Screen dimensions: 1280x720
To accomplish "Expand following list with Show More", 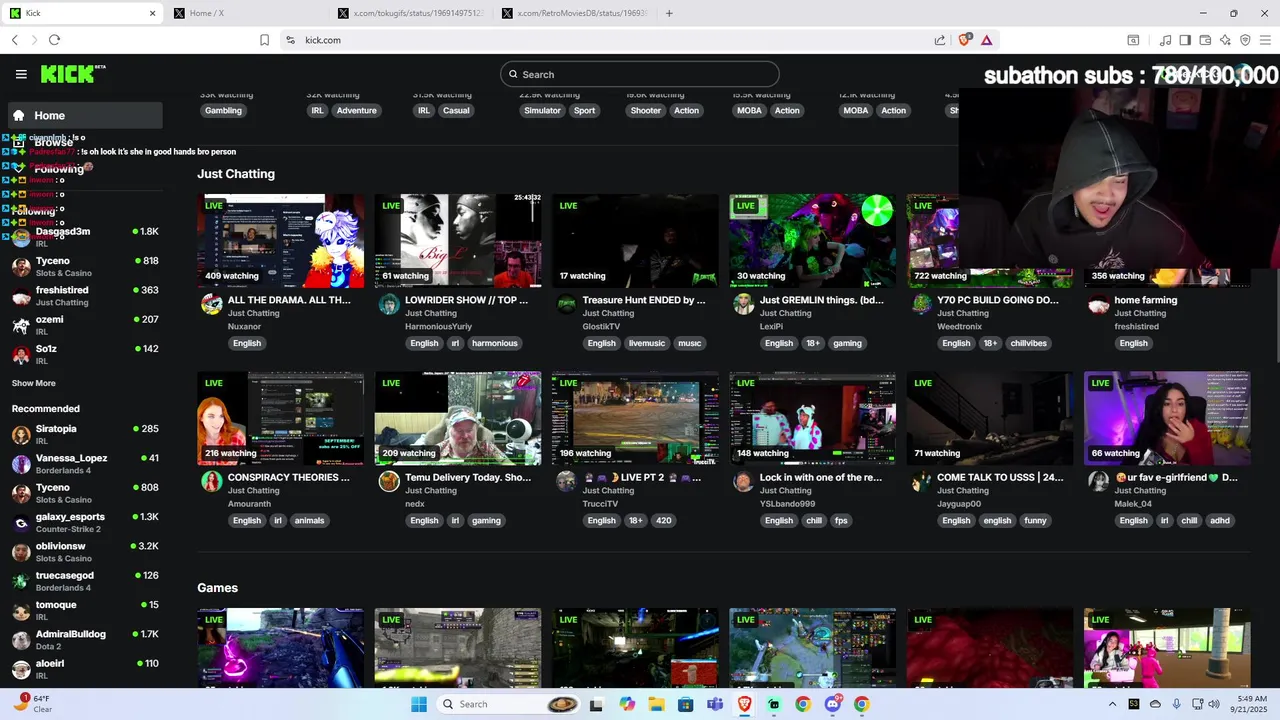I will (x=34, y=383).
